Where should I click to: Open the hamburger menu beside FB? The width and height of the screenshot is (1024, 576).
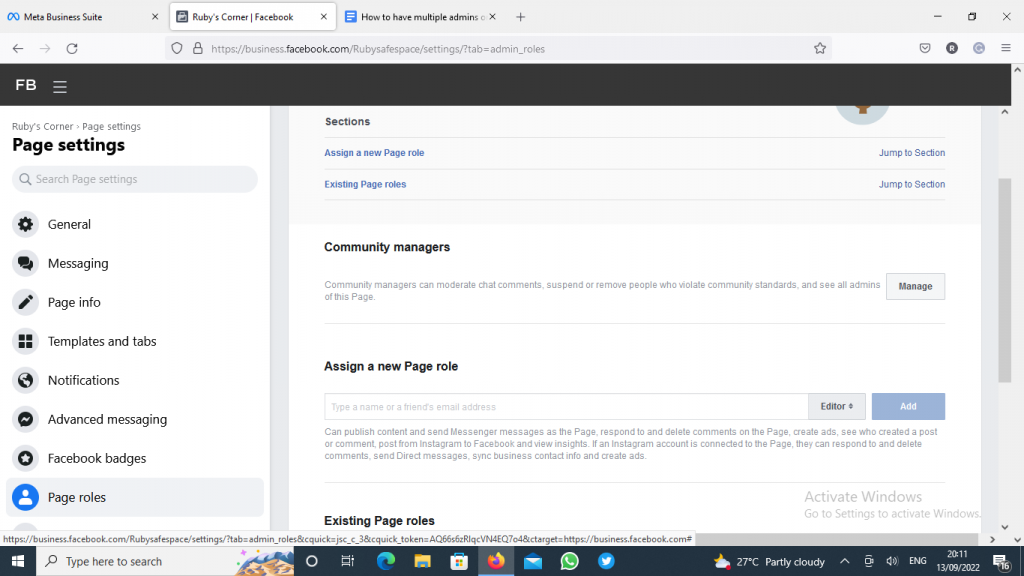[x=60, y=86]
